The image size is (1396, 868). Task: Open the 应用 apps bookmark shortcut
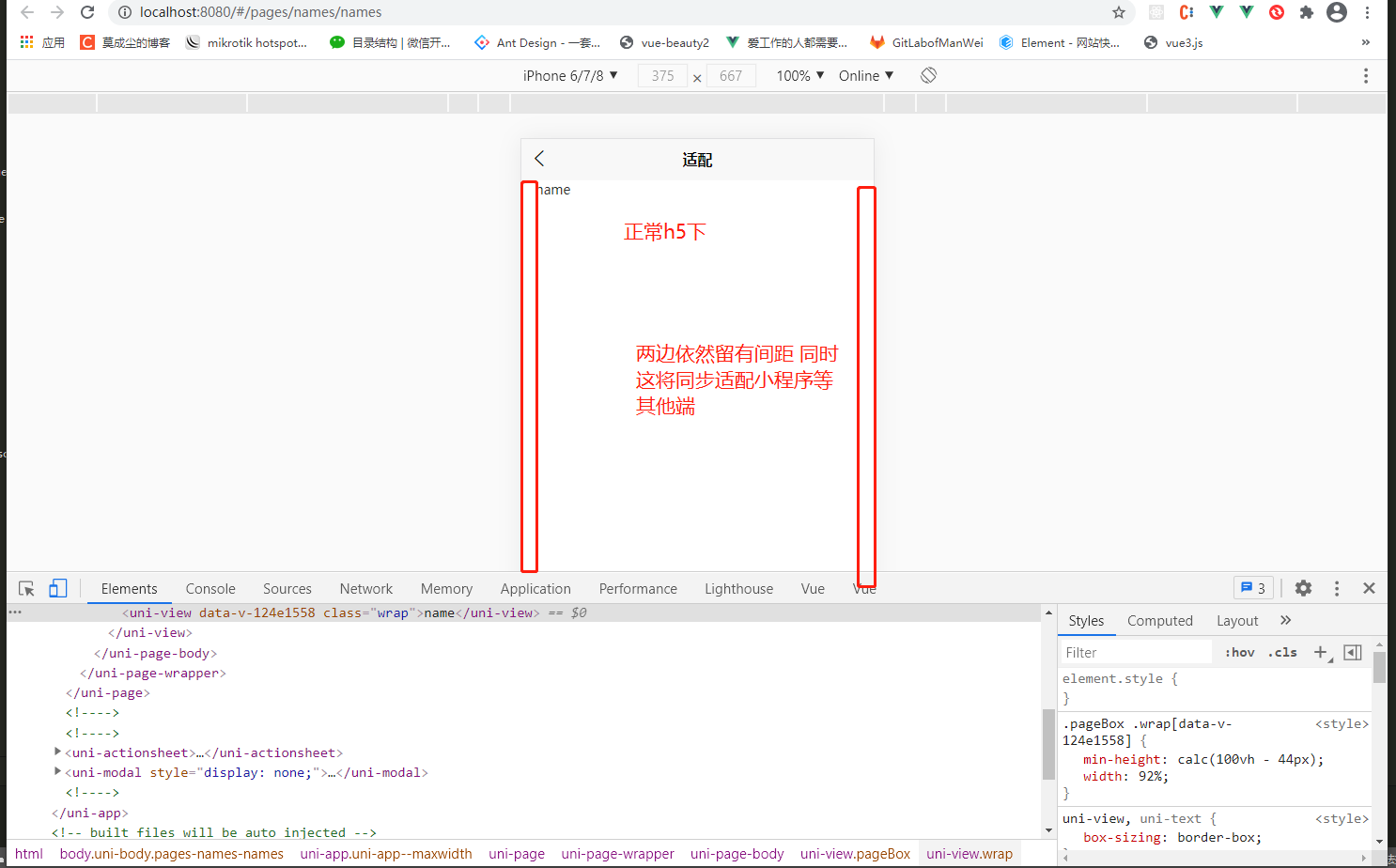click(42, 42)
